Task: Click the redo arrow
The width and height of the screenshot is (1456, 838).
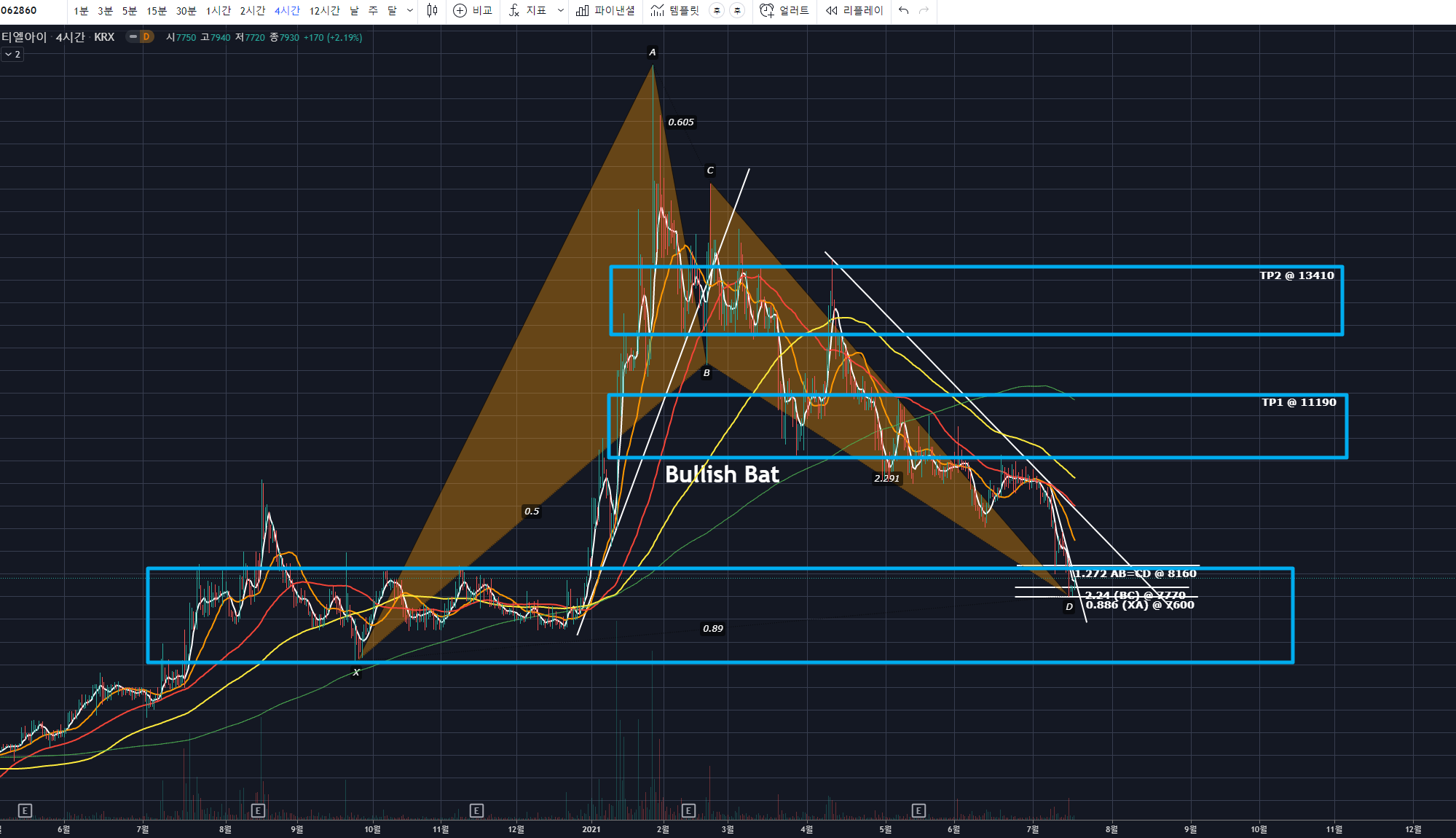Action: click(x=924, y=10)
